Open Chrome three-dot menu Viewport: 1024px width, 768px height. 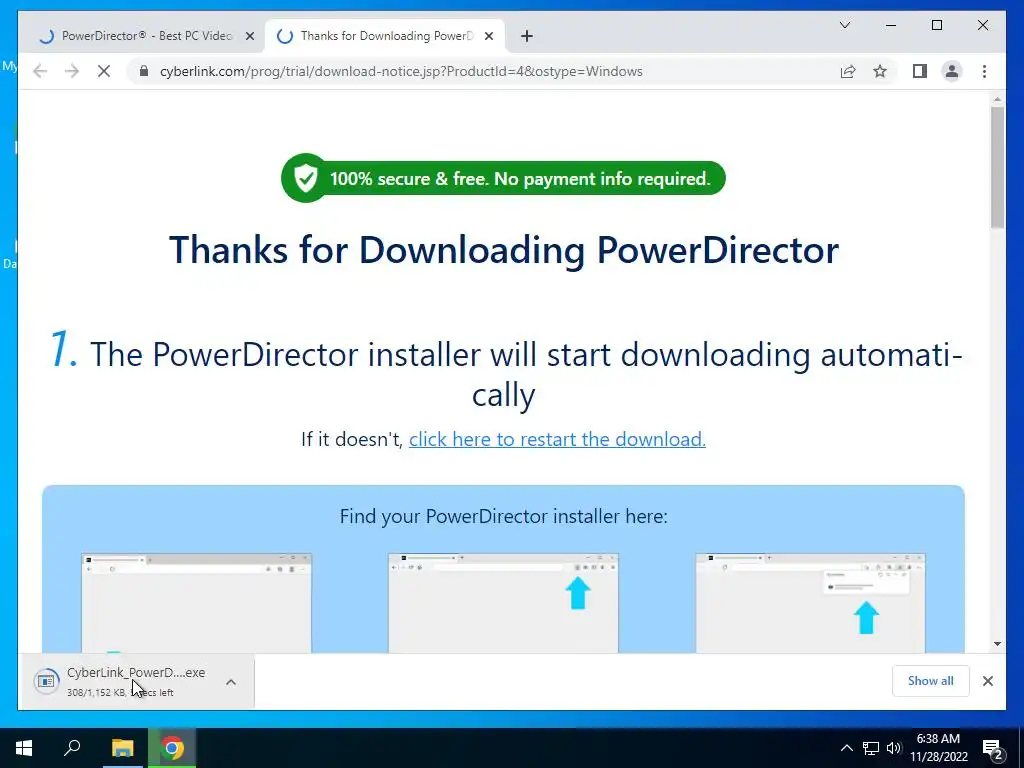click(x=984, y=71)
